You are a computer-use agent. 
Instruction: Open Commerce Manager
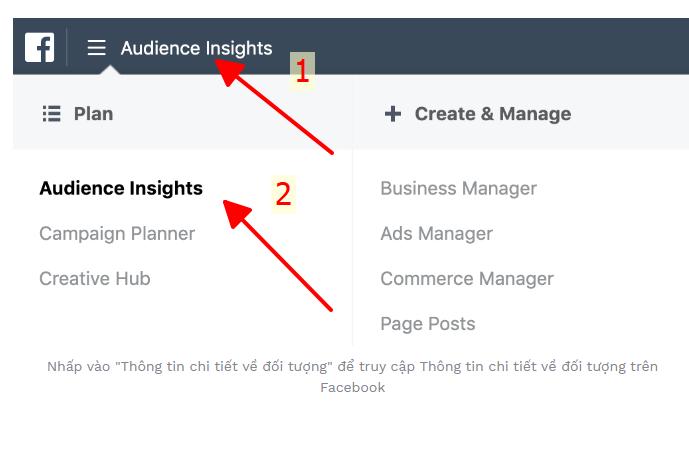(x=467, y=279)
